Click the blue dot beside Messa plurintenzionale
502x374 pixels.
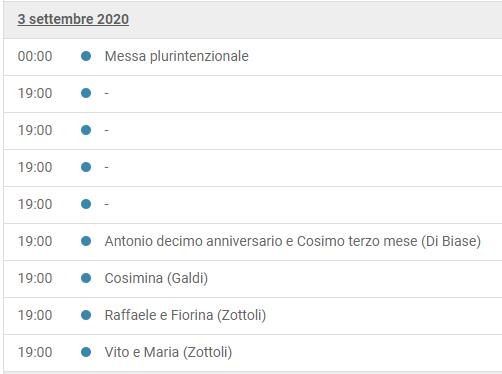[86, 56]
